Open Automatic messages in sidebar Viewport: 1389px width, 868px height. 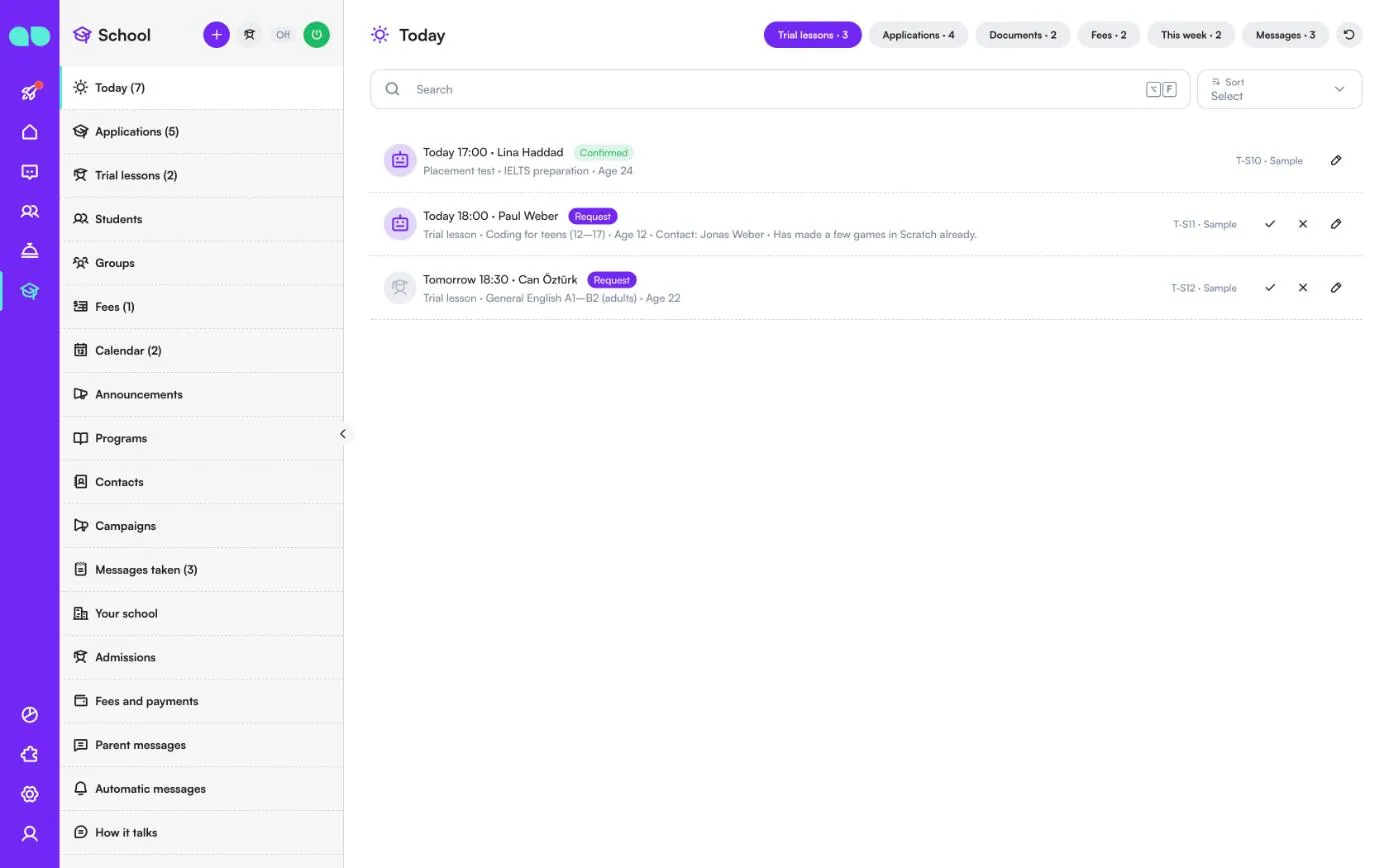pos(202,788)
